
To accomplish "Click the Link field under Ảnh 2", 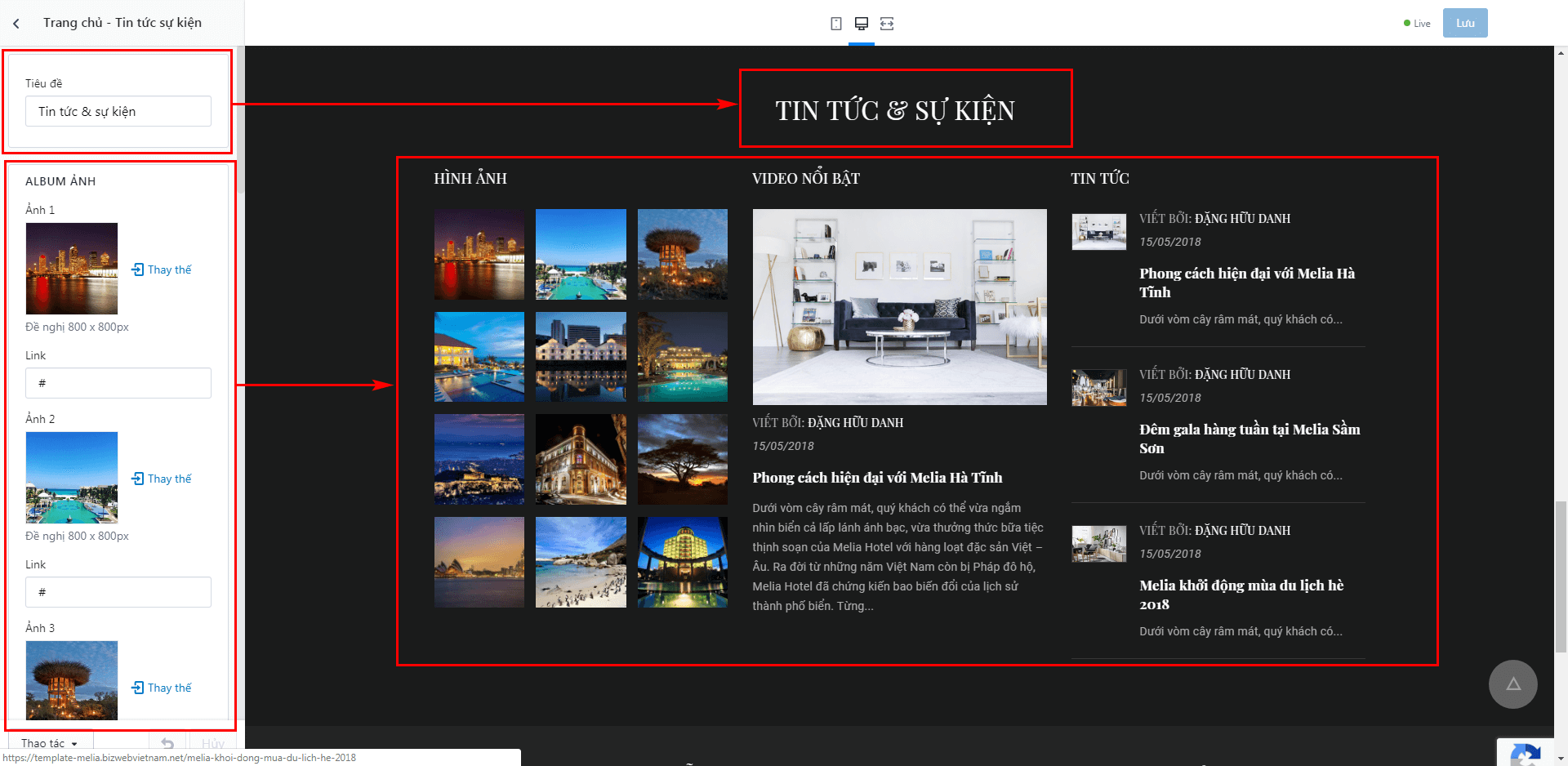I will click(118, 592).
